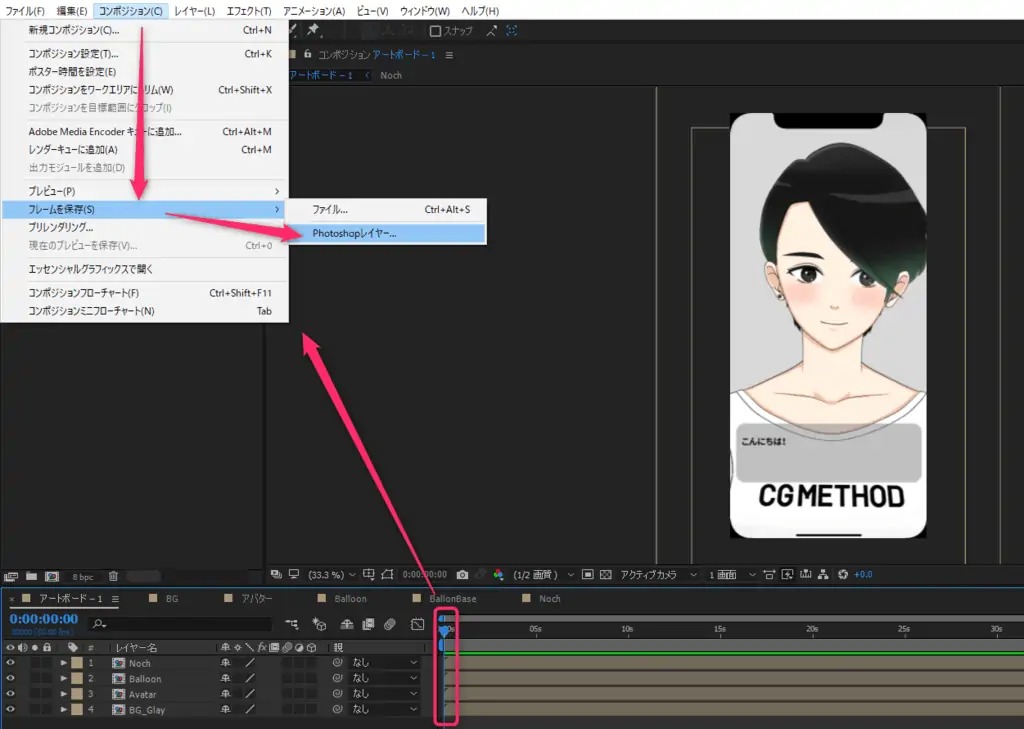1024x729 pixels.
Task: Click the snapshot camera icon in viewer
Action: click(x=462, y=575)
